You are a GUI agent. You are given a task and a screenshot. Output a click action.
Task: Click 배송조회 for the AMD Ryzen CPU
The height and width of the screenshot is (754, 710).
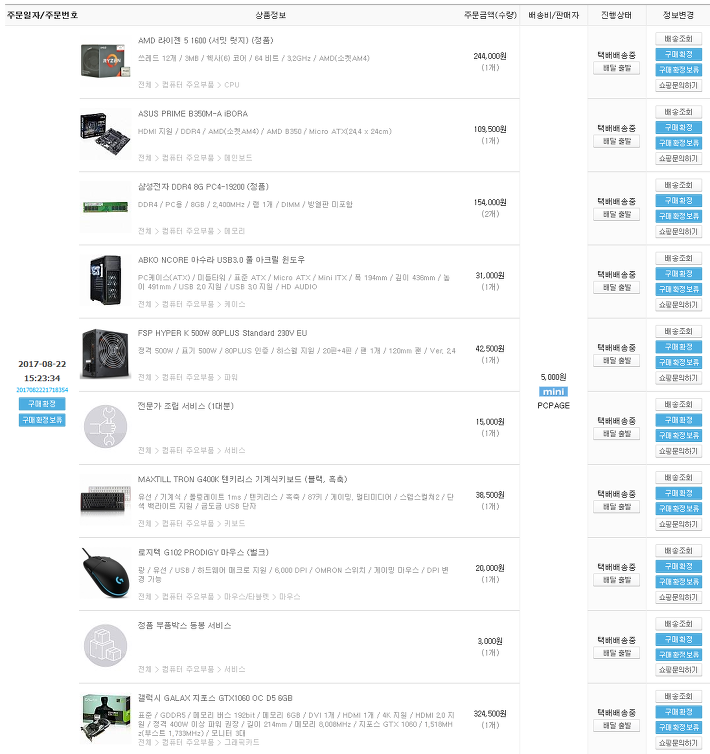(678, 38)
